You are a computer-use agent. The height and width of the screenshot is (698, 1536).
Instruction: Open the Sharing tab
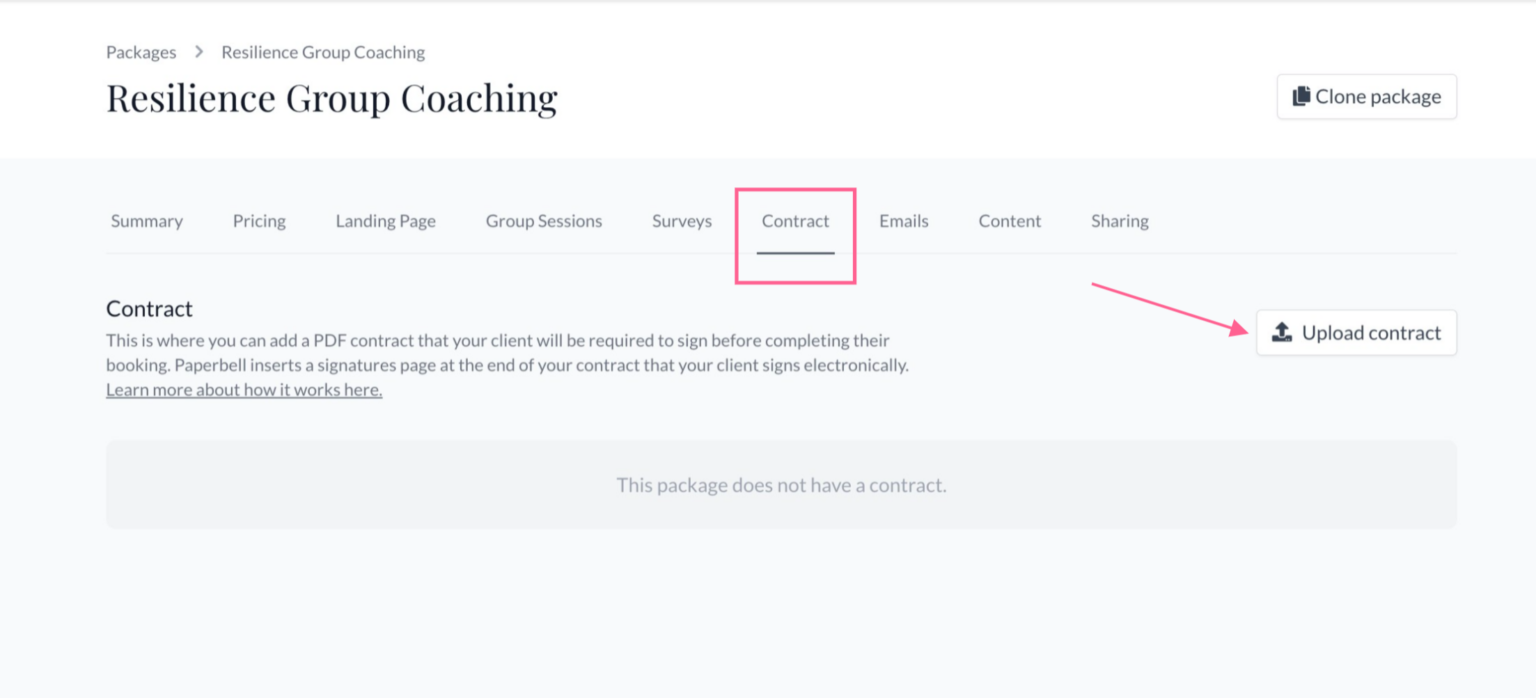pyautogui.click(x=1119, y=221)
